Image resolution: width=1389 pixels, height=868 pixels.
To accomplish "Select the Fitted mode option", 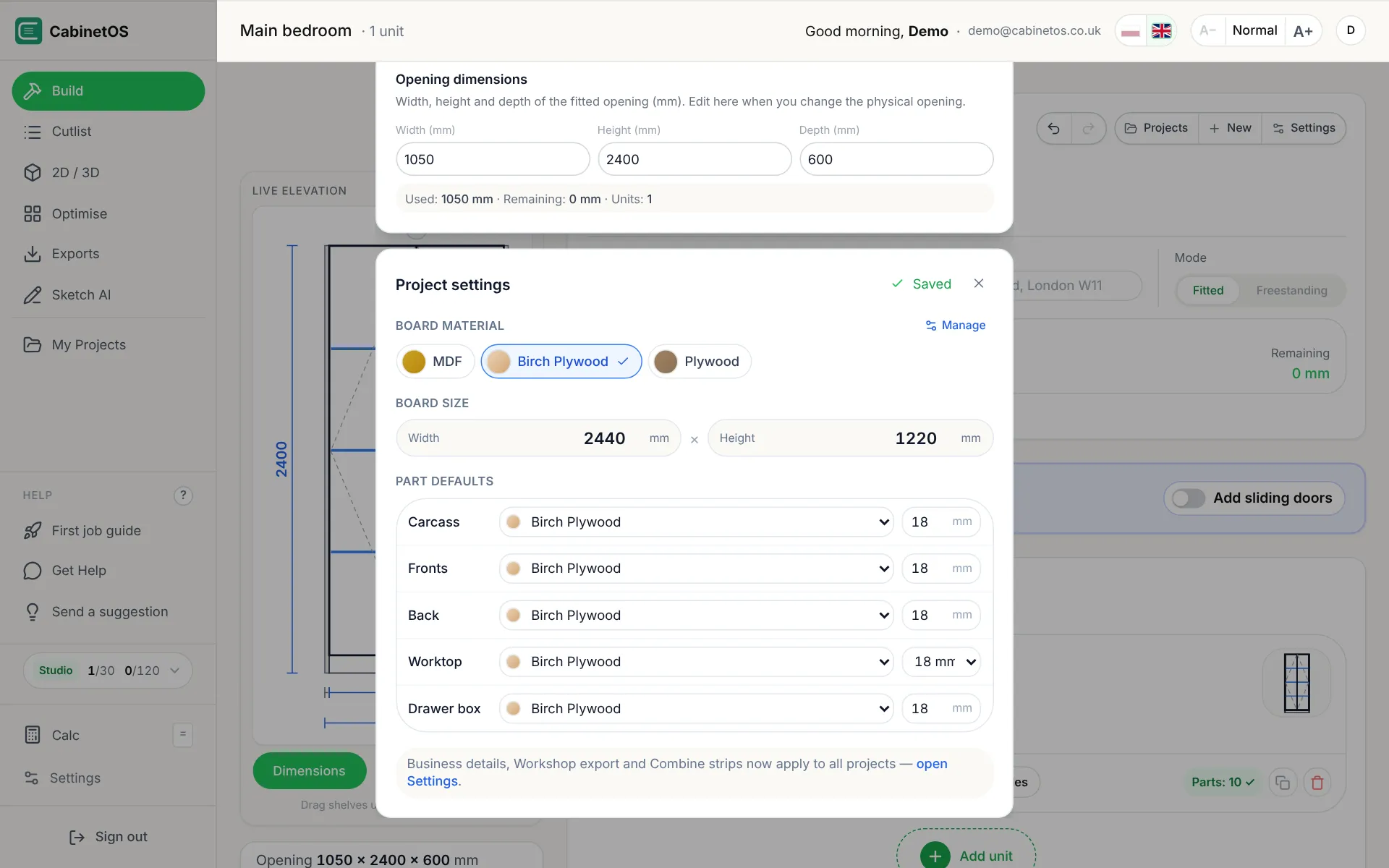I will pyautogui.click(x=1207, y=291).
